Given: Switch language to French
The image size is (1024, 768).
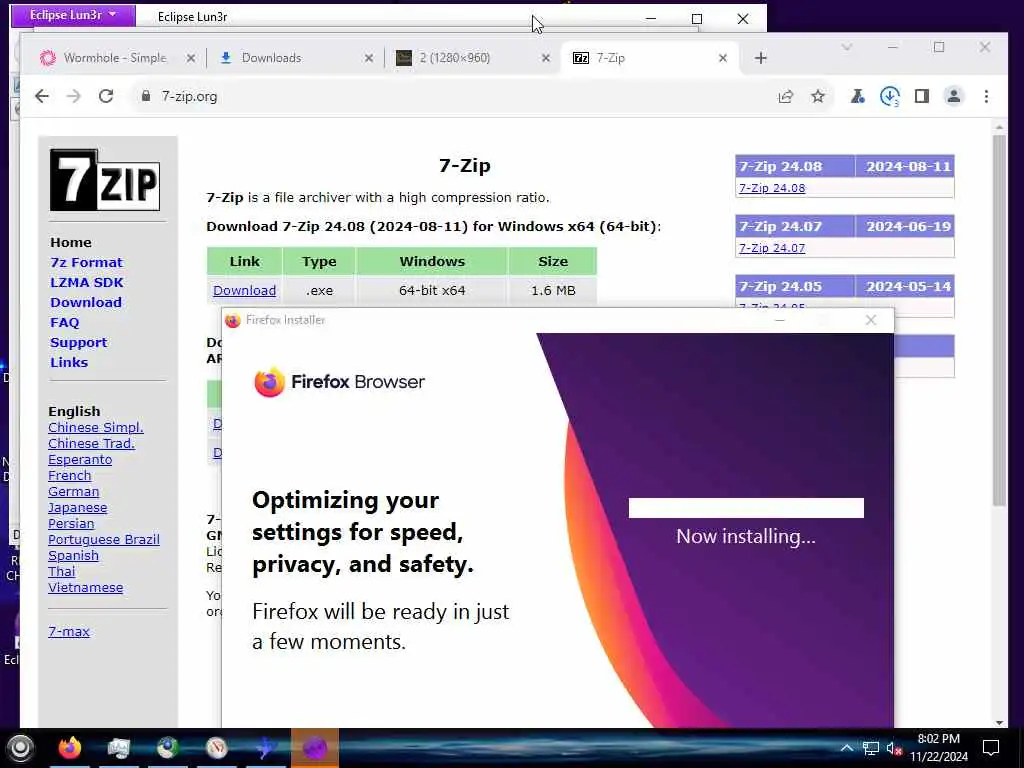Looking at the screenshot, I should tap(69, 475).
